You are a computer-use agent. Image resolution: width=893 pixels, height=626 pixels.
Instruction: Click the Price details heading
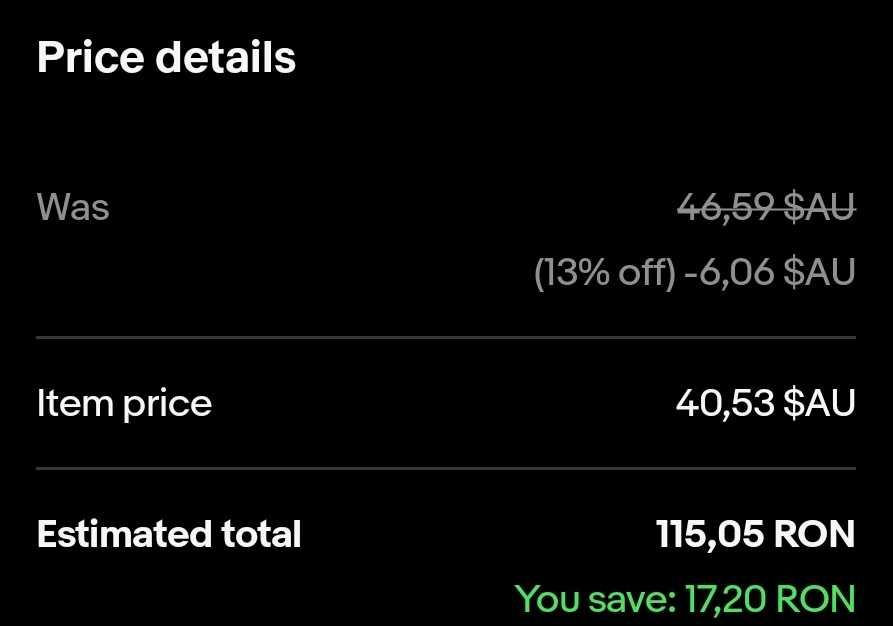(166, 58)
